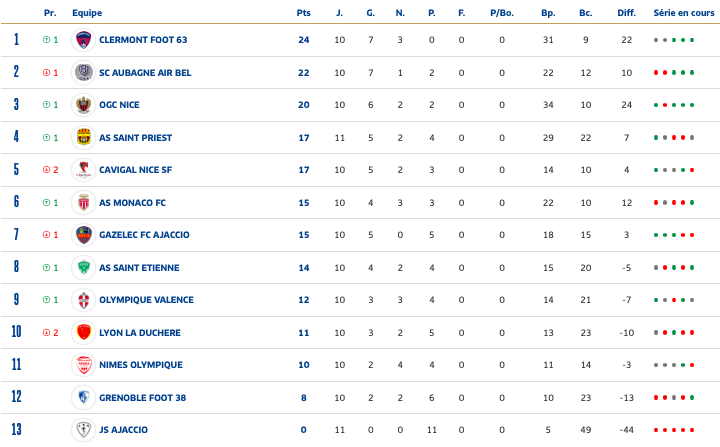The height and width of the screenshot is (447, 720).
Task: Open the JS AJACCIO team link
Action: [x=123, y=430]
